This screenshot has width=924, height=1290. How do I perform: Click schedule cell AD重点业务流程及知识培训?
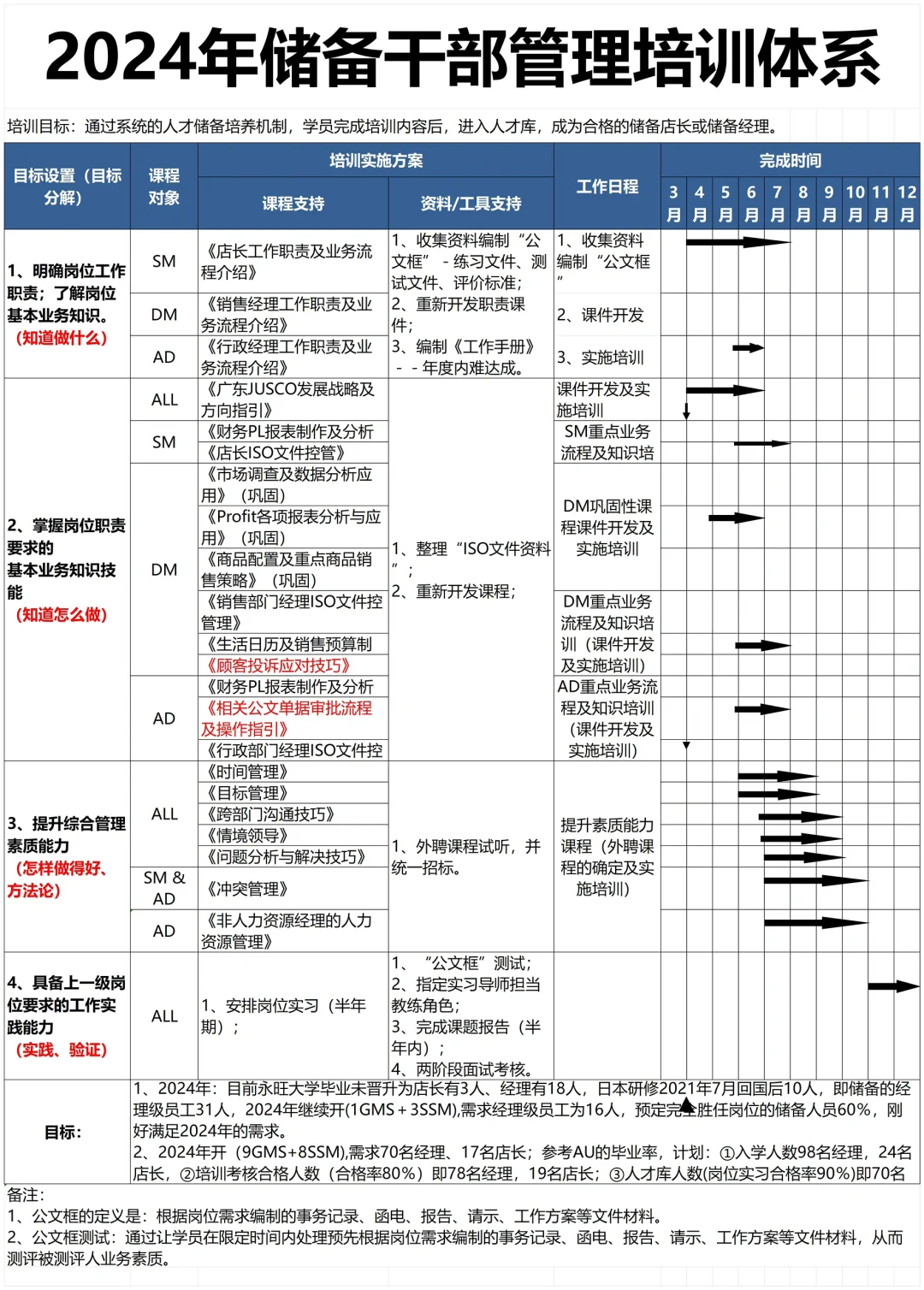[607, 719]
